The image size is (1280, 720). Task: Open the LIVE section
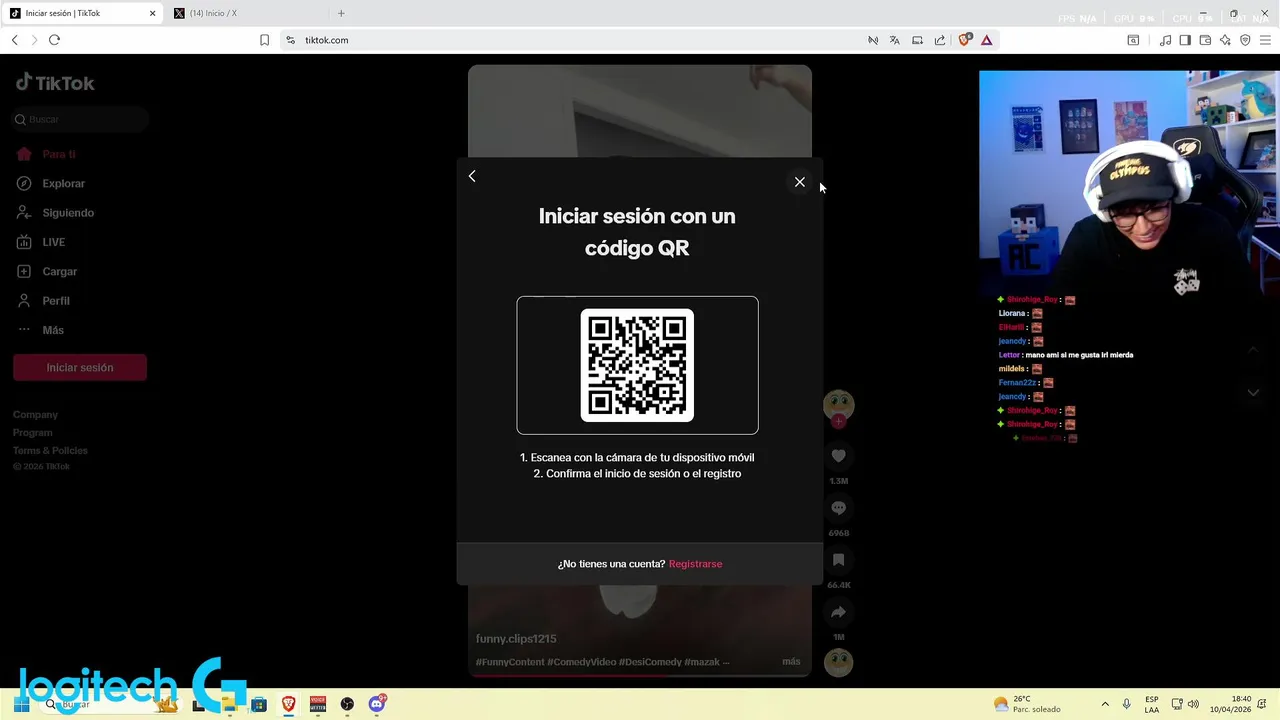pos(53,242)
